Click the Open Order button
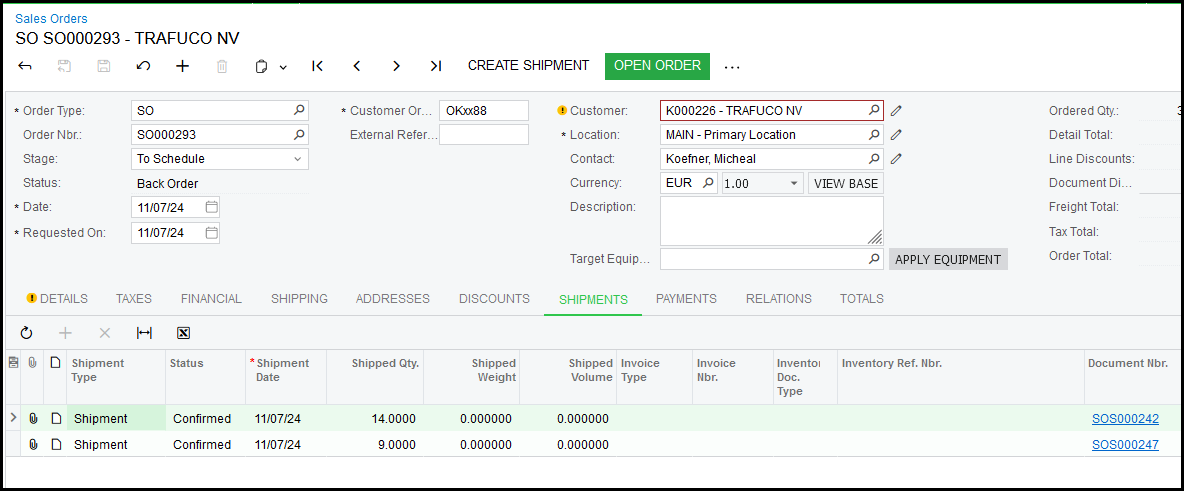 657,66
